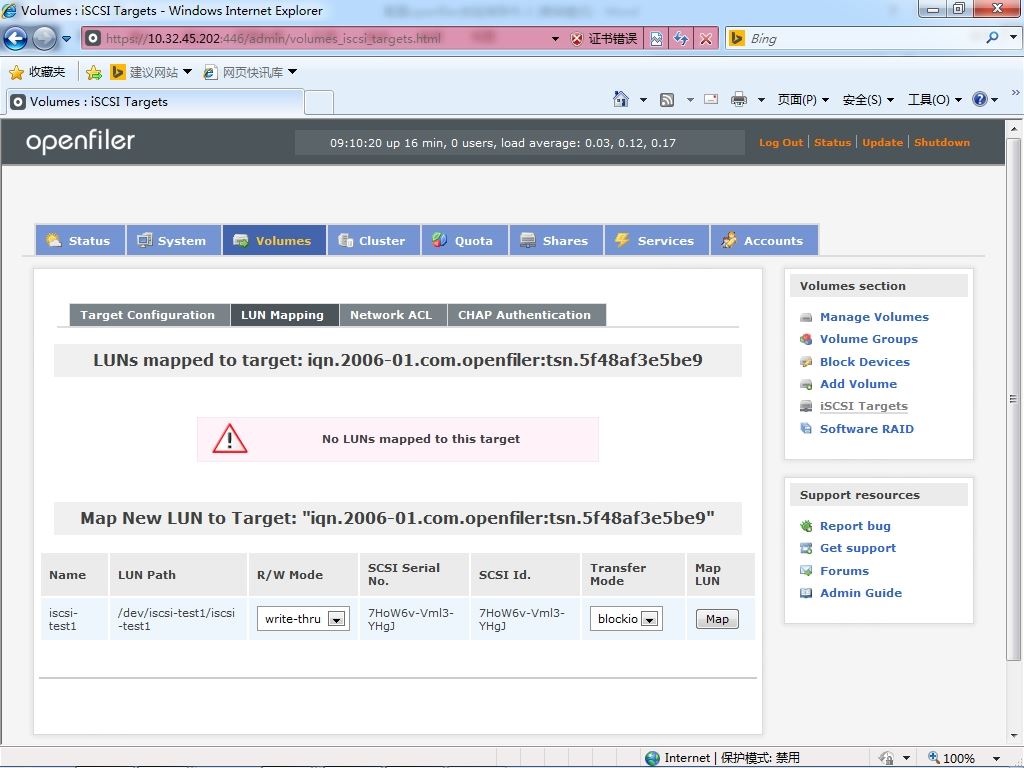
Task: Open the Status main tab
Action: [80, 240]
